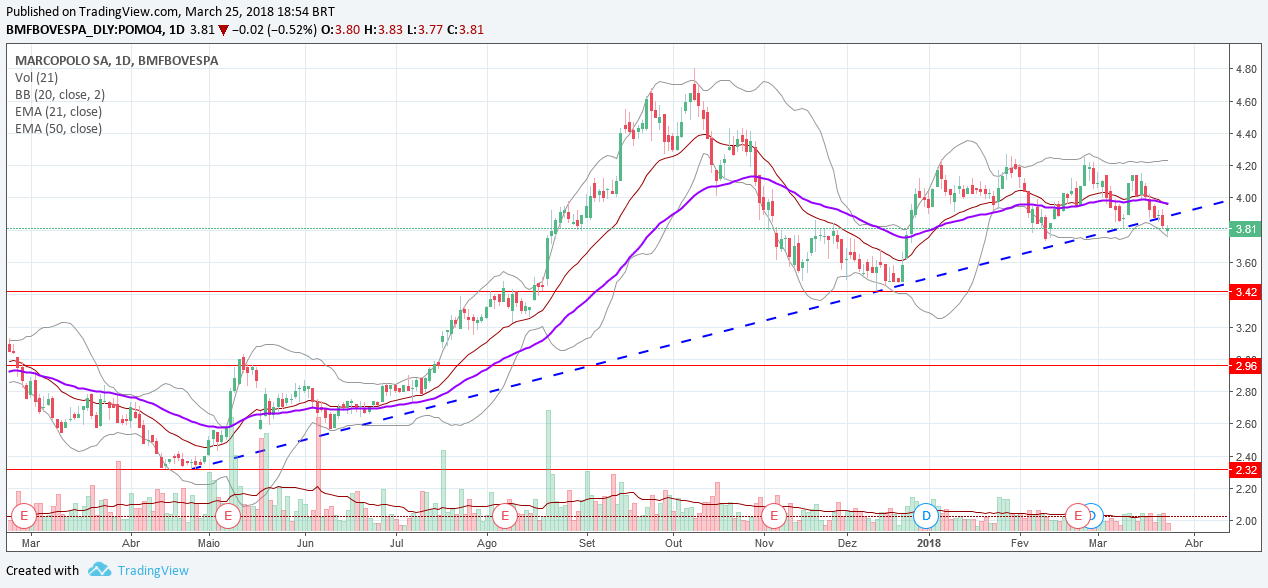Select the red 2.32 price level tag

[x=1245, y=470]
